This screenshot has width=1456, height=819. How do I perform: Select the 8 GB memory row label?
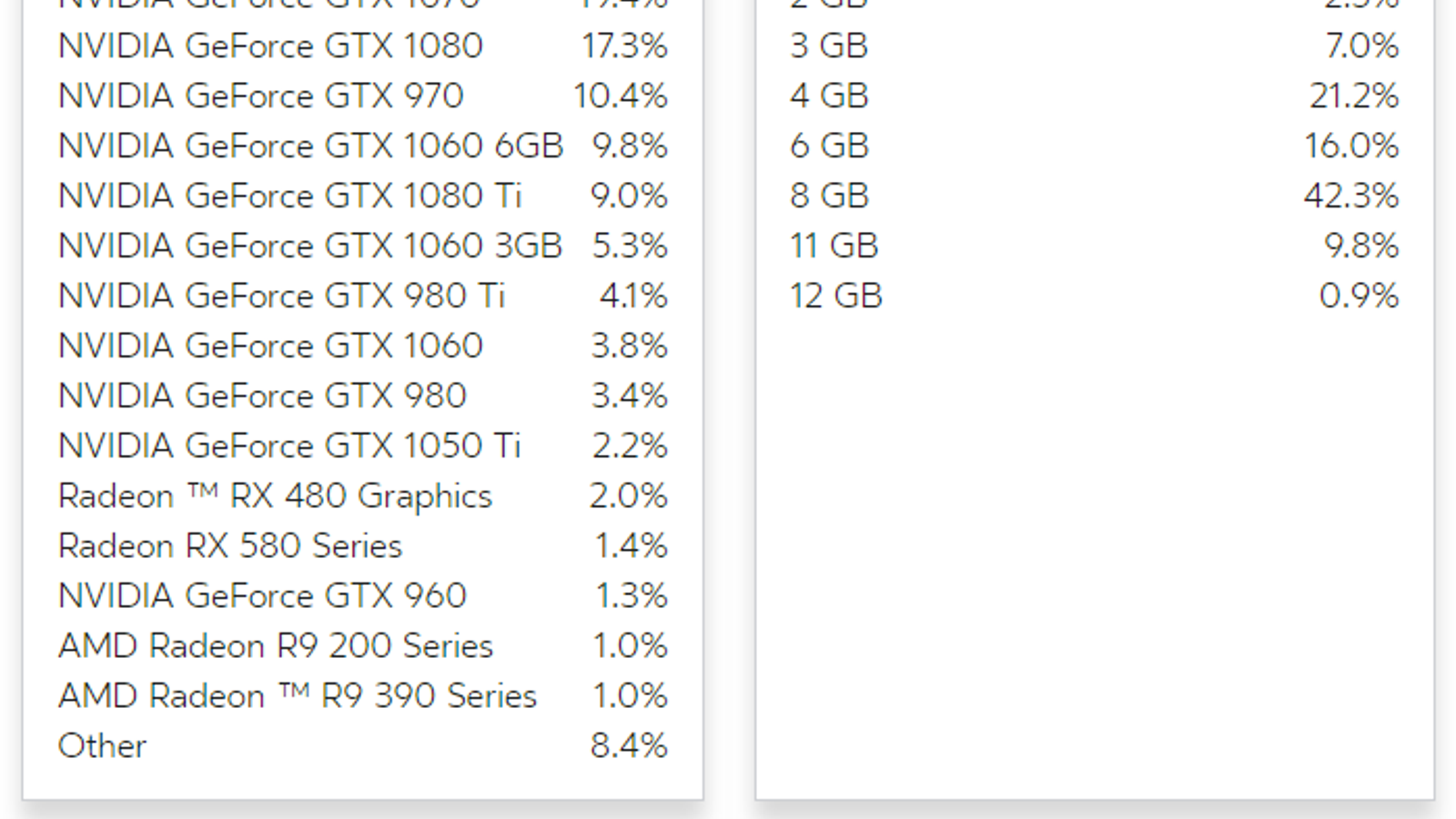[x=829, y=197]
